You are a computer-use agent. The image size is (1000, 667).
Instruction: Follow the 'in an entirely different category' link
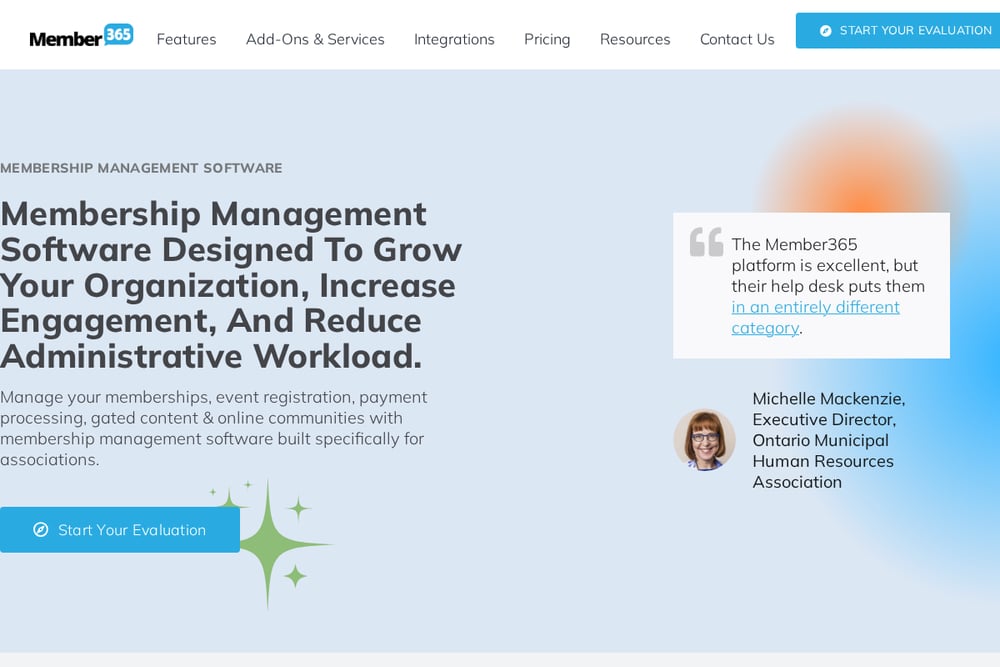pos(815,317)
